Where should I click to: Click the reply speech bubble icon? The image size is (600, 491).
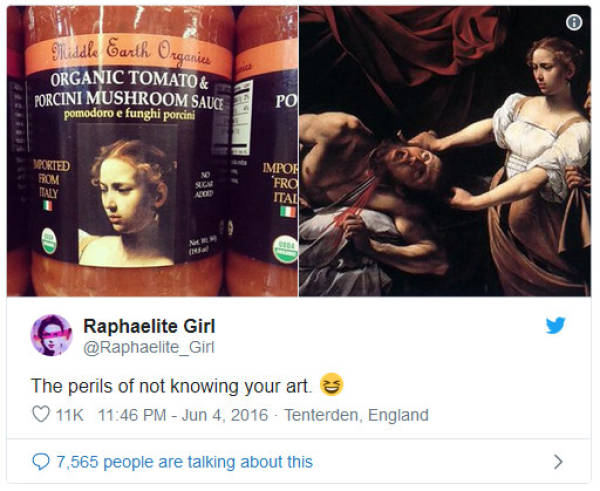coord(41,462)
